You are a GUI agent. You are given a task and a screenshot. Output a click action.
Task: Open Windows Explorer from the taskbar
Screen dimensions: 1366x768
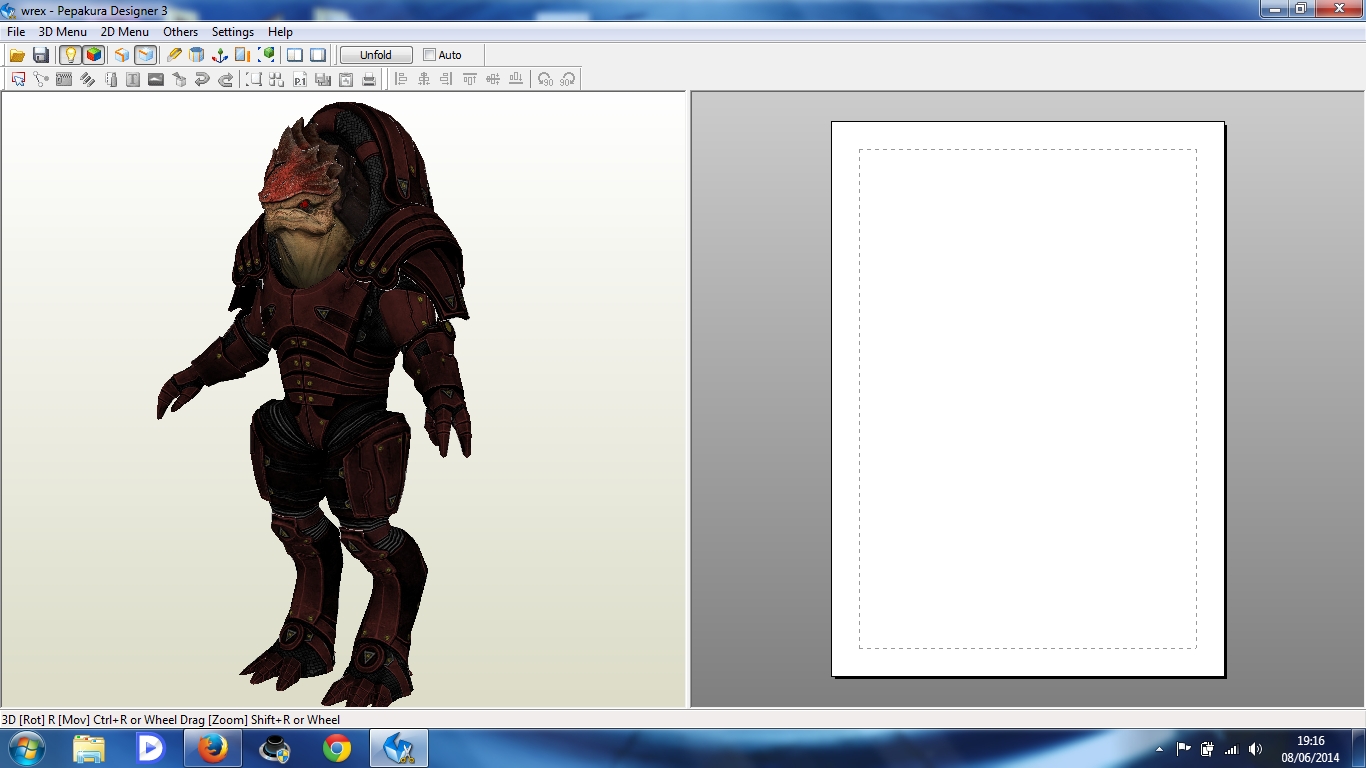(89, 748)
